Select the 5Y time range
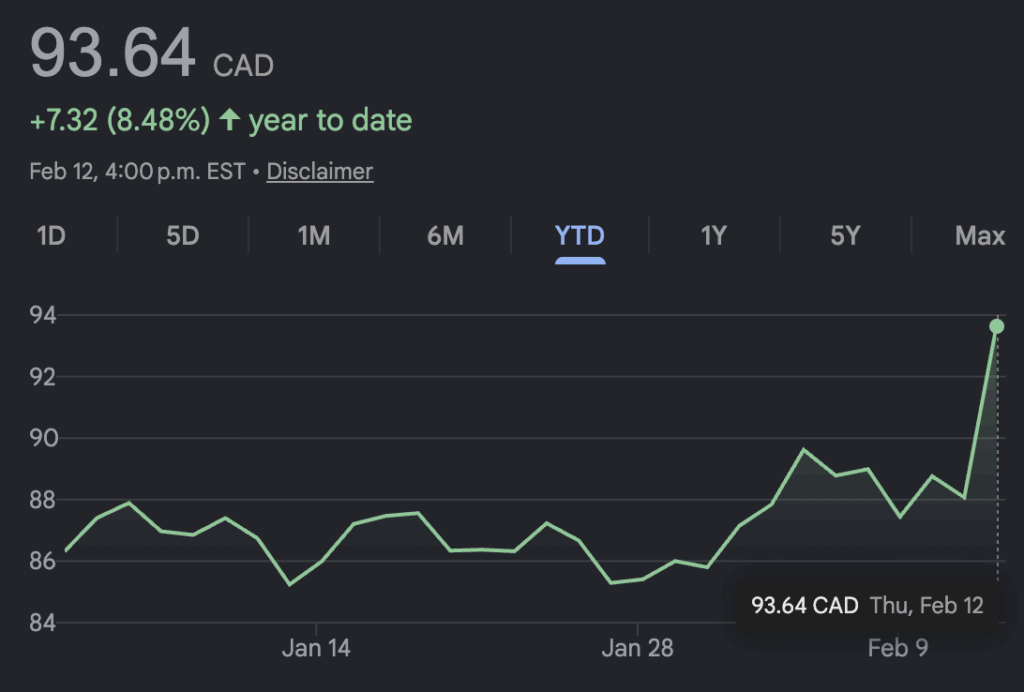Screen dimensions: 1024x692 tap(845, 236)
